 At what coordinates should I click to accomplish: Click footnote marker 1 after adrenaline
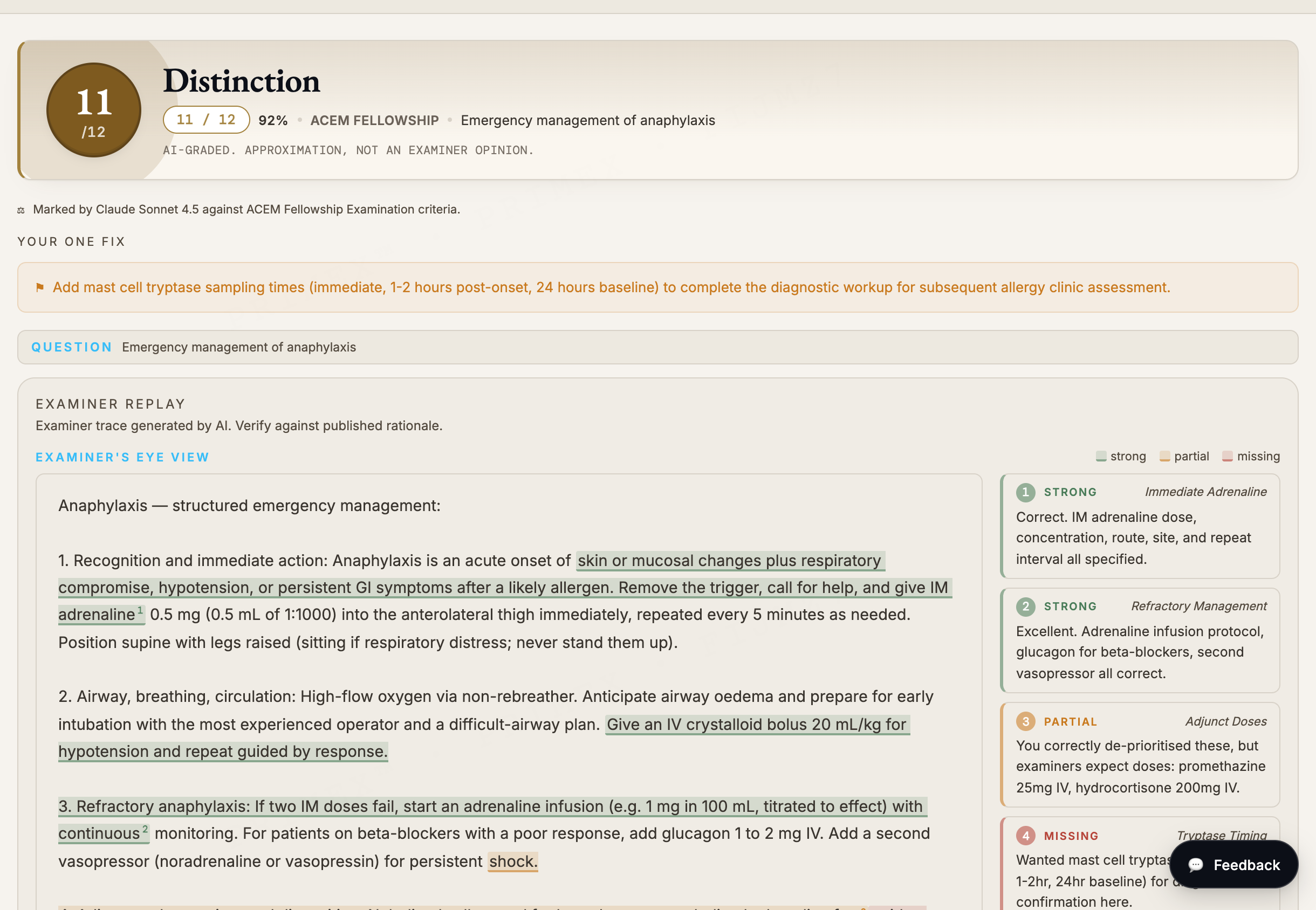[x=140, y=610]
